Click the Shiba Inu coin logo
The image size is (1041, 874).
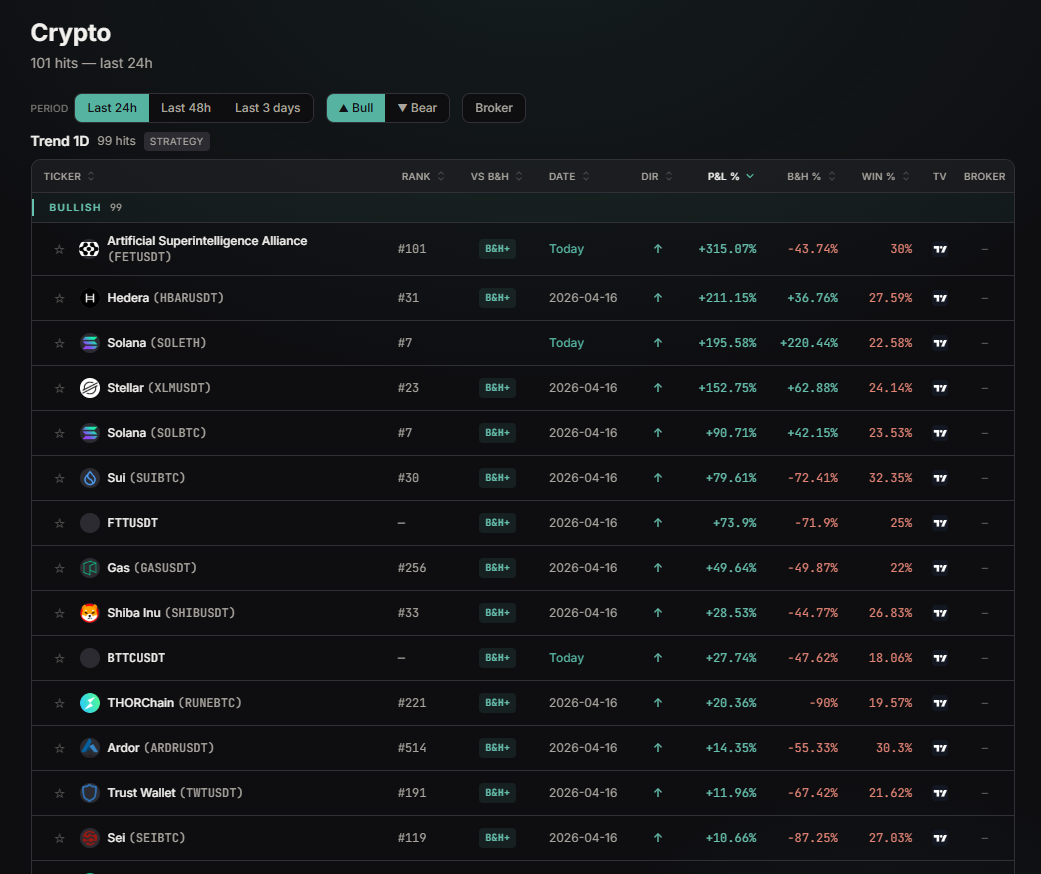(x=90, y=613)
